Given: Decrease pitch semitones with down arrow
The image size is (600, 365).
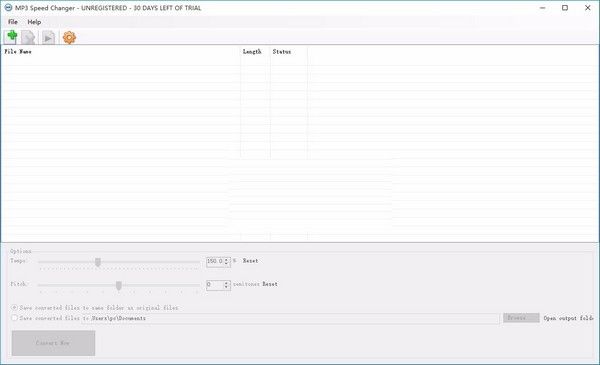Looking at the screenshot, I should 227,287.
